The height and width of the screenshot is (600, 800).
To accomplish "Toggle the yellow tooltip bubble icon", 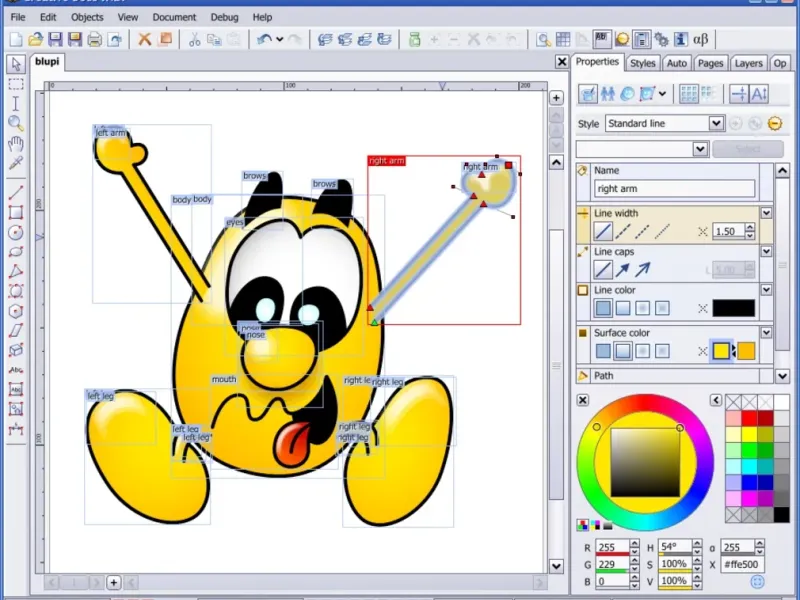I will (622, 39).
